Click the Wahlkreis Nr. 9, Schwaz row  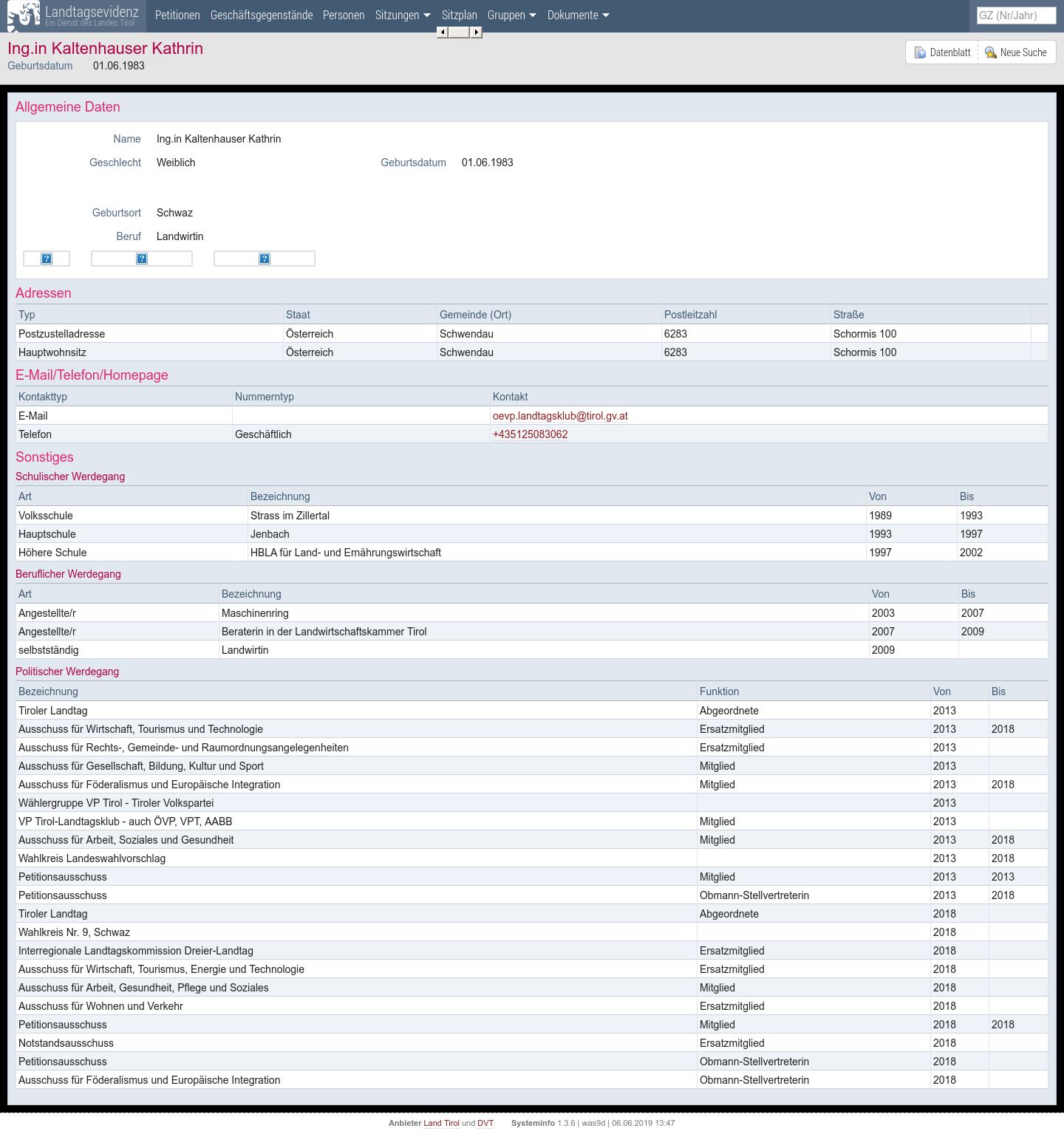(x=531, y=932)
